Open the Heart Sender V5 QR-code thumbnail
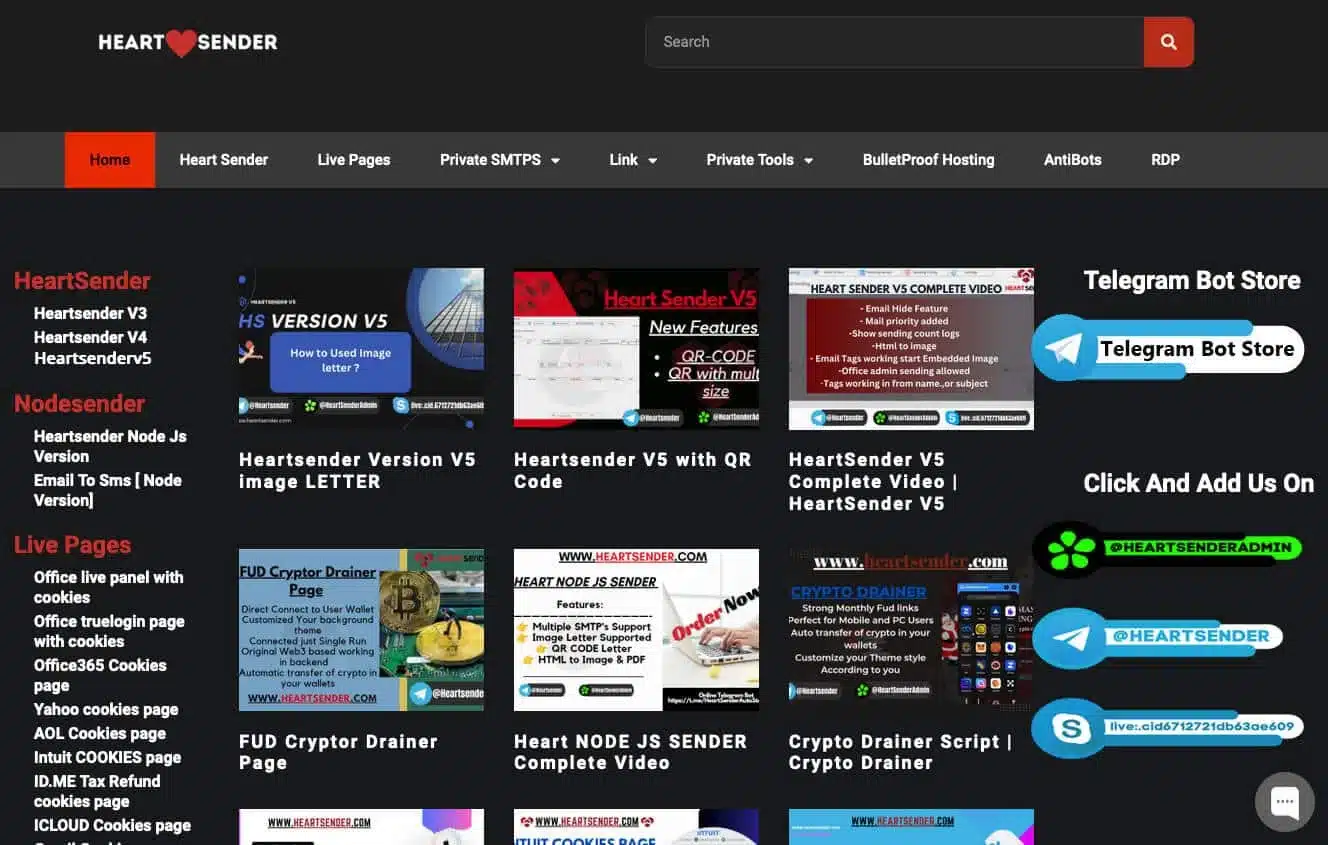This screenshot has width=1328, height=845. [x=636, y=348]
